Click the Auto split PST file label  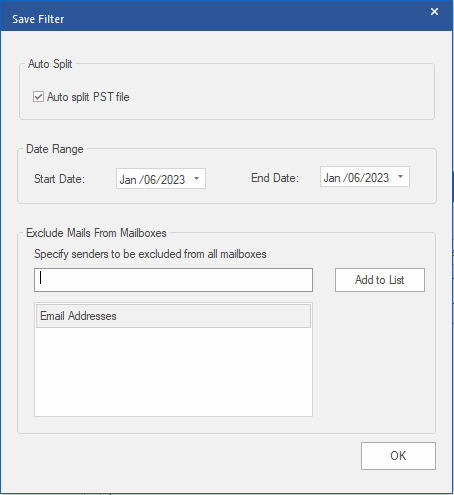pos(88,97)
